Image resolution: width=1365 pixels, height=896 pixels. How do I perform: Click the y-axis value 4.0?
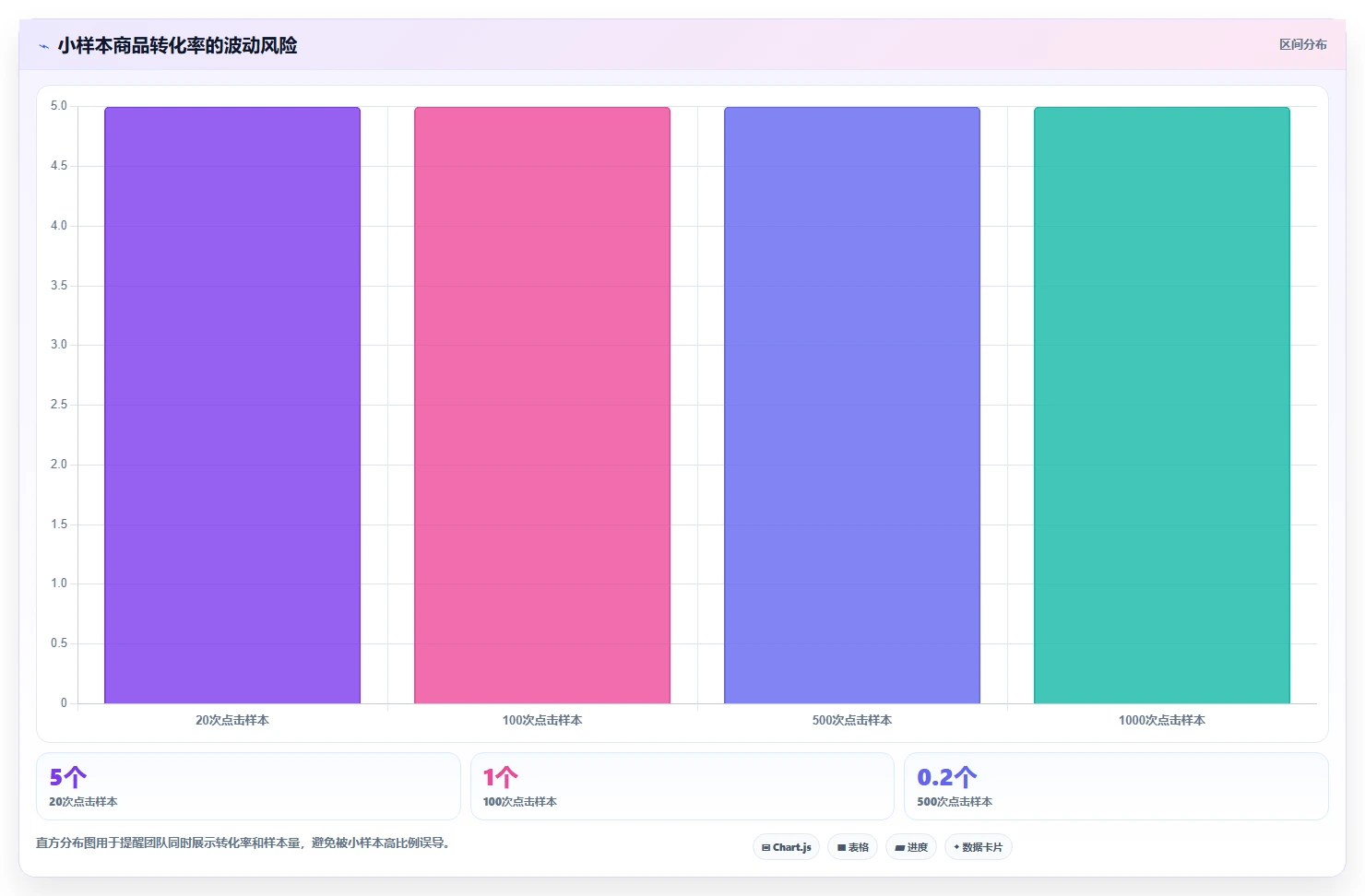59,225
